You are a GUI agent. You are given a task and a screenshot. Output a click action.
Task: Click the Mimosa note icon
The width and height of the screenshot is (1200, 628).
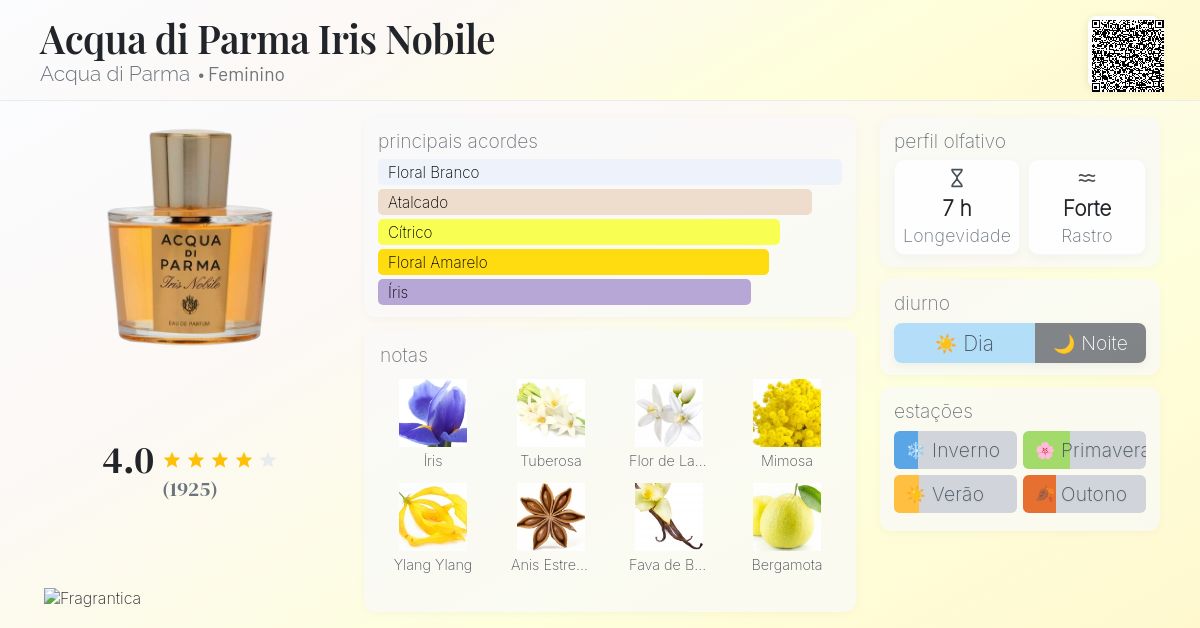[786, 412]
